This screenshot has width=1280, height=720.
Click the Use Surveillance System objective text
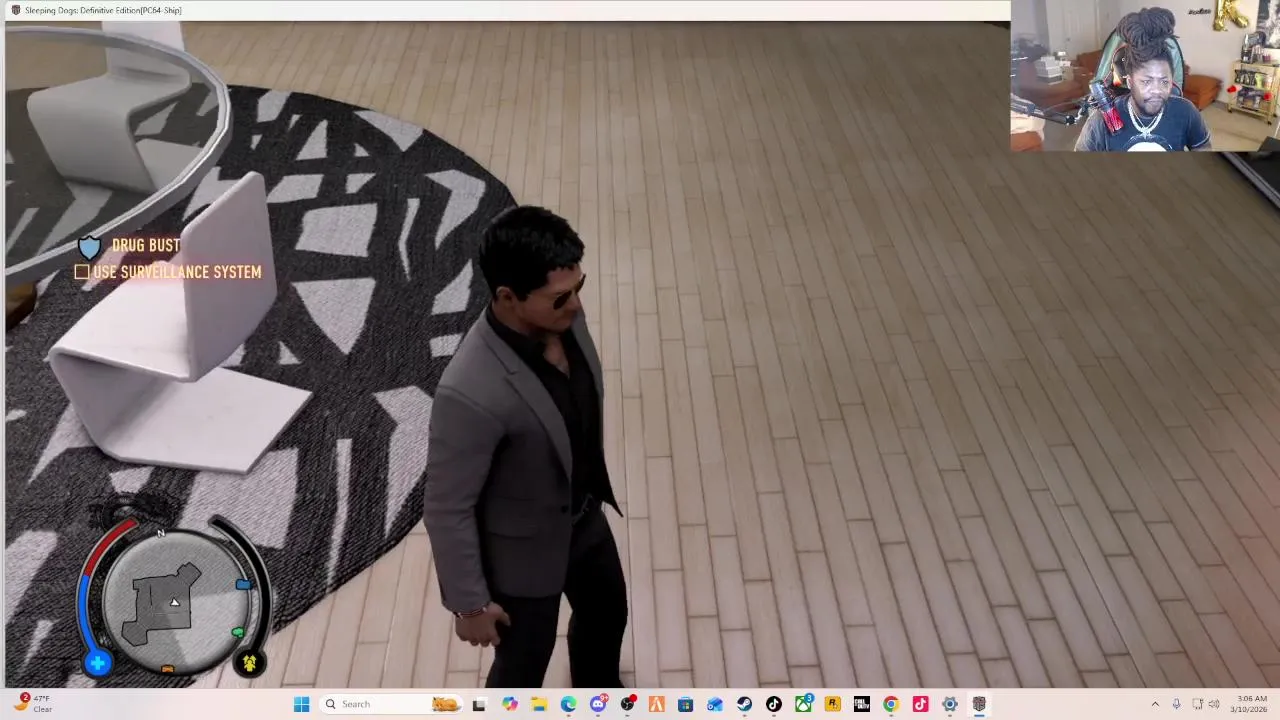click(177, 272)
